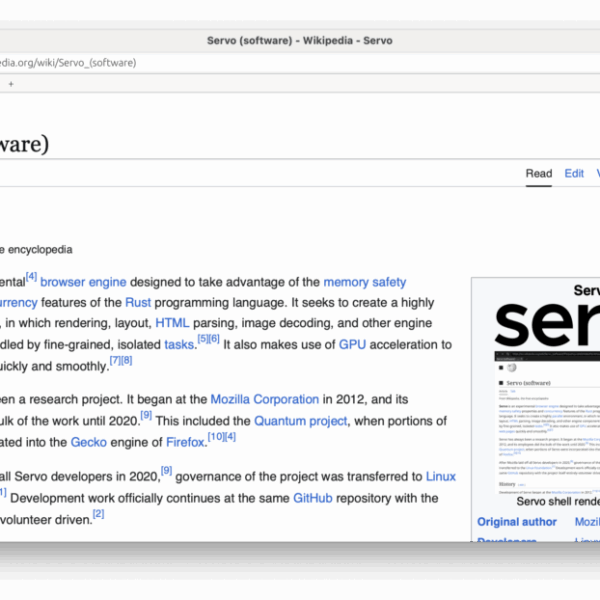Image resolution: width=600 pixels, height=600 pixels.
Task: Open the Servo logo image in infobox
Action: pyautogui.click(x=547, y=324)
